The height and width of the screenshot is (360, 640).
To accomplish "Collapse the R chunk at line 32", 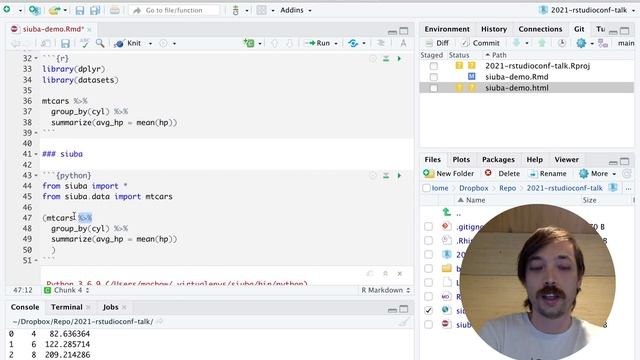I will tap(36, 59).
